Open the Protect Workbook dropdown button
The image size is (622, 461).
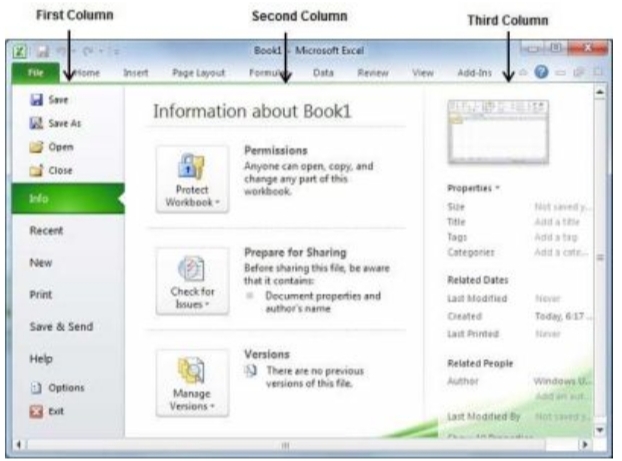coord(192,179)
